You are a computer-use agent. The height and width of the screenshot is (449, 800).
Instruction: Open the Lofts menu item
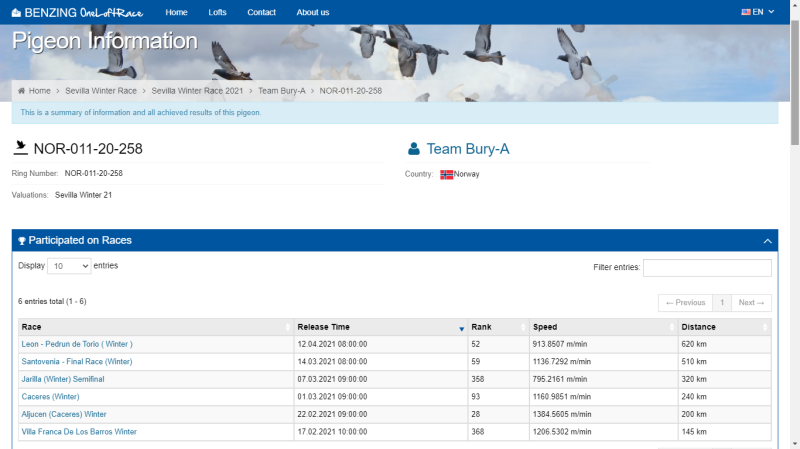pos(217,12)
